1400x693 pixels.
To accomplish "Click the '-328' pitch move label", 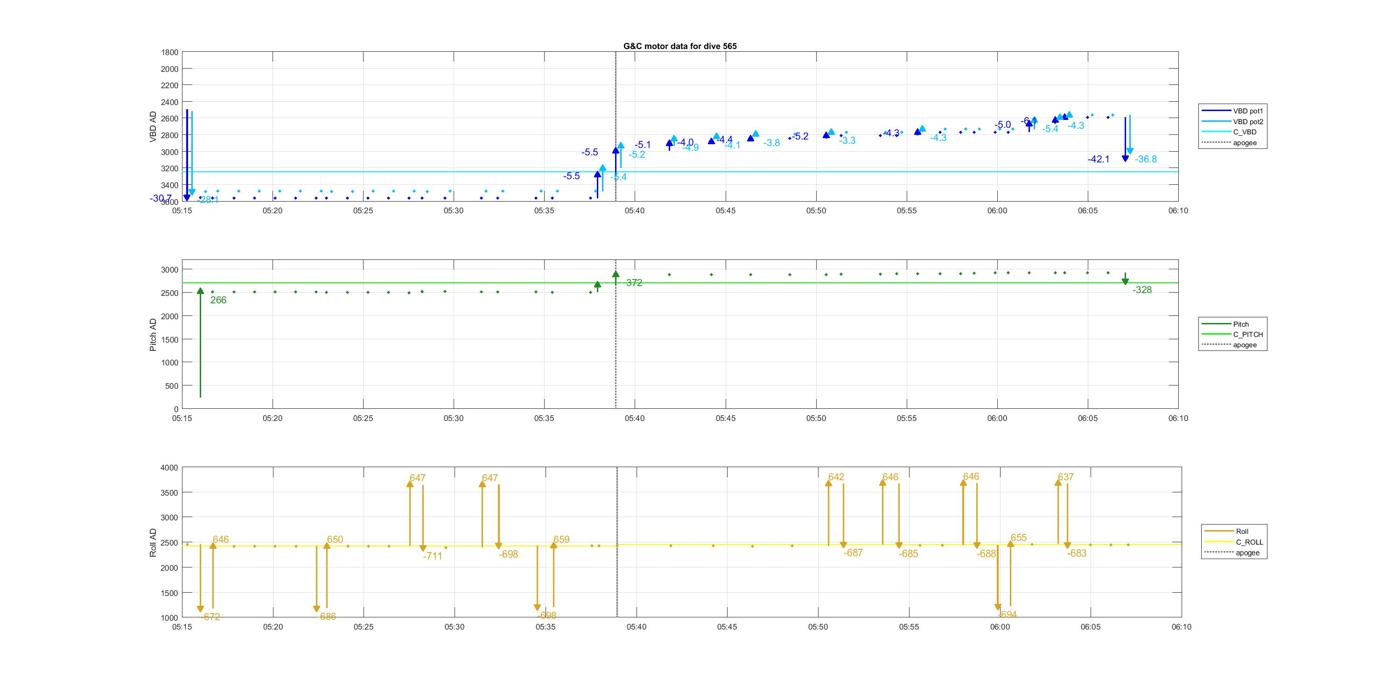I will pos(1142,290).
